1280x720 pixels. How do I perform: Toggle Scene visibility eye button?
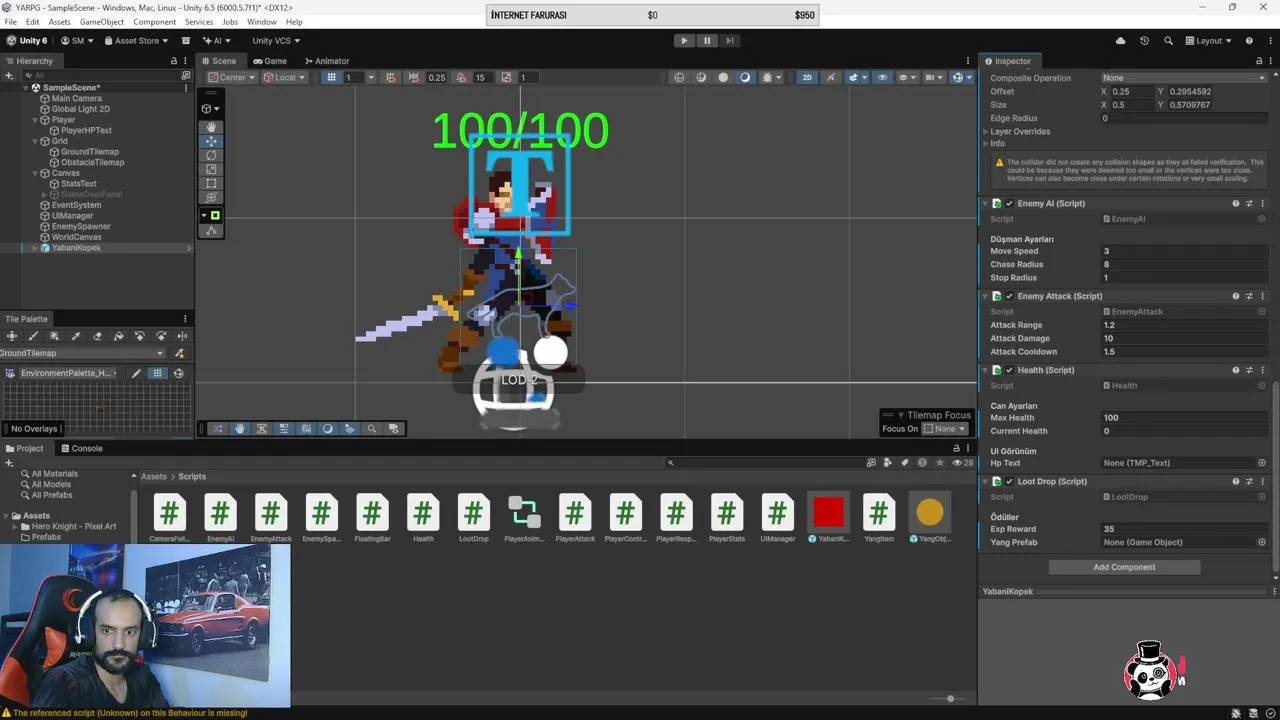[882, 78]
